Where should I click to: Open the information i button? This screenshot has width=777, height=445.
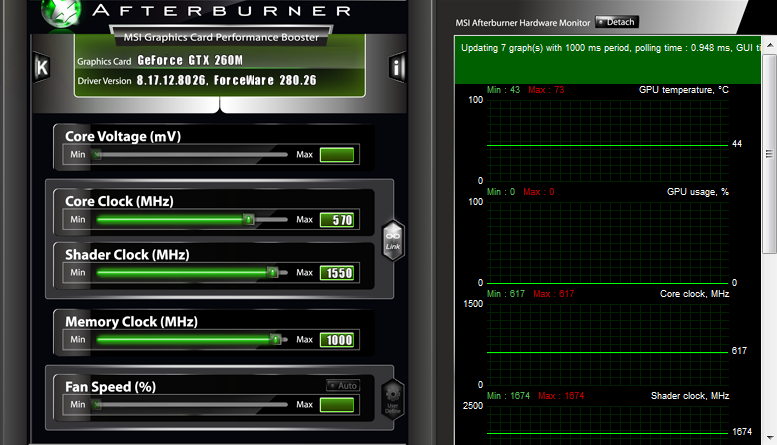(397, 67)
